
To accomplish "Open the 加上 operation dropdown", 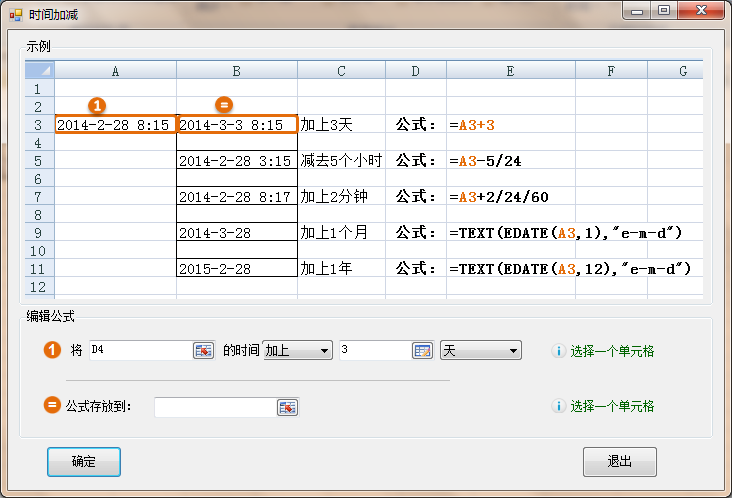I will (297, 350).
